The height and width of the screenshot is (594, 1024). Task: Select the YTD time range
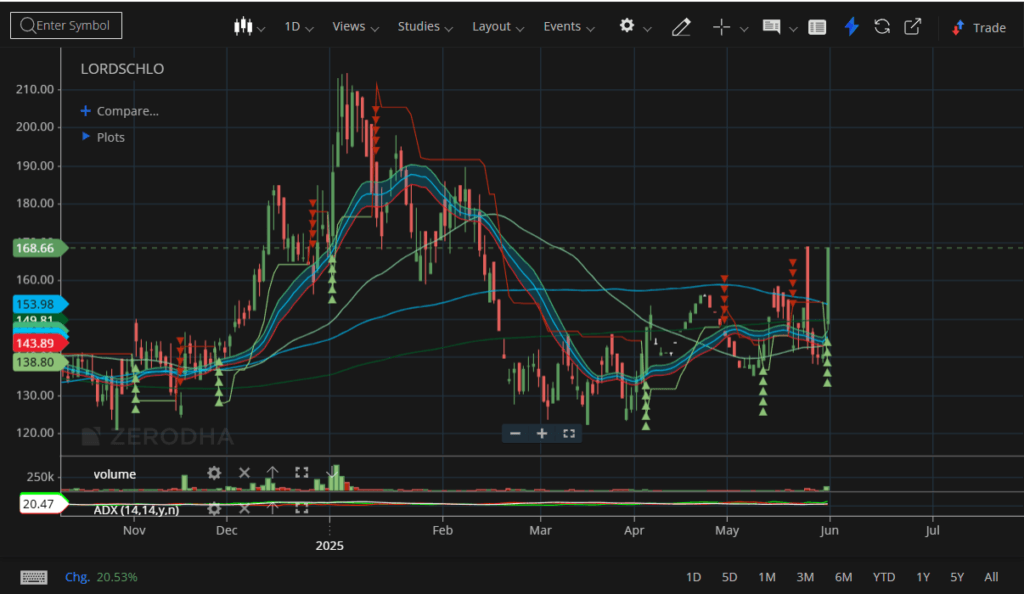pos(883,577)
